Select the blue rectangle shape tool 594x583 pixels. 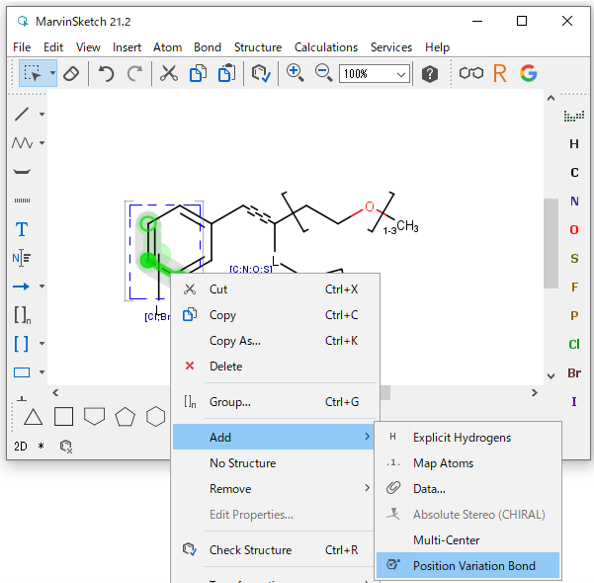pos(22,372)
